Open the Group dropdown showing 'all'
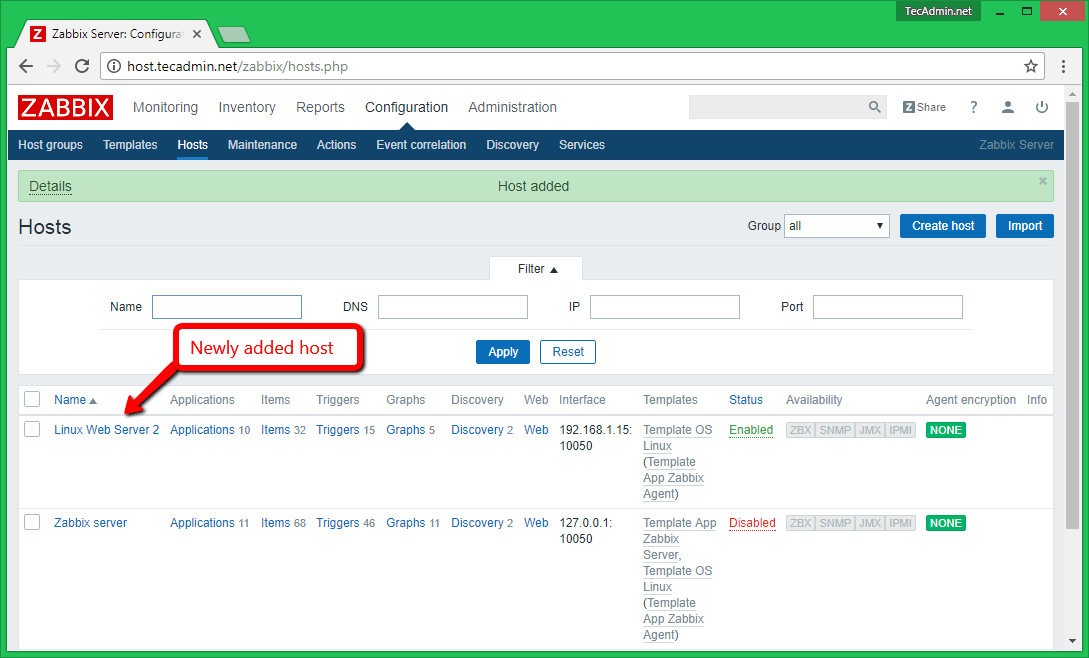The width and height of the screenshot is (1089, 658). 836,225
